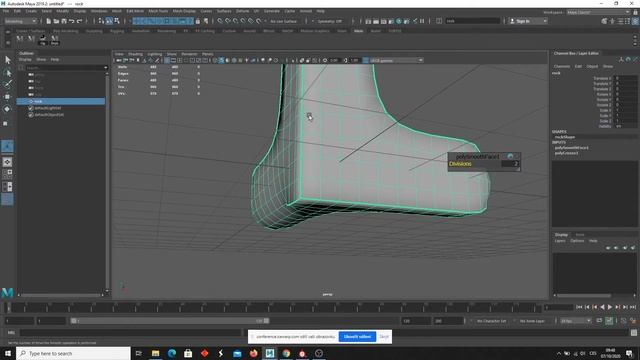Activate the Scale tool in toolbox

click(x=6, y=123)
